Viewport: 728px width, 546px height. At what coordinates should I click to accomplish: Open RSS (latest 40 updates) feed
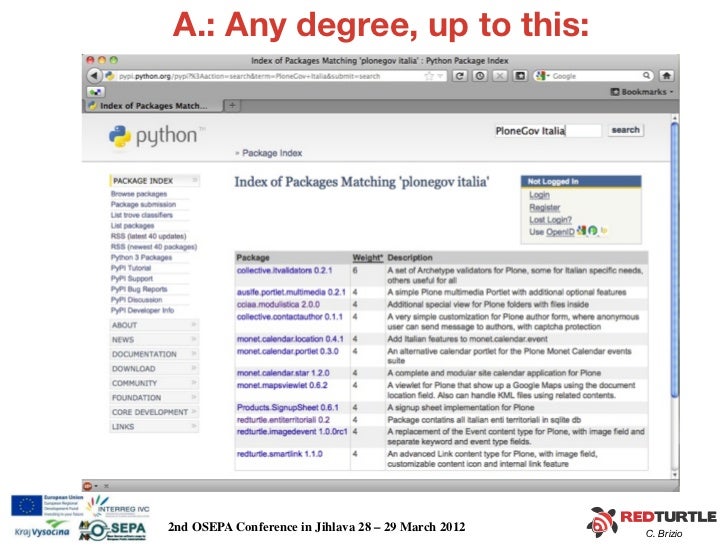[x=148, y=236]
